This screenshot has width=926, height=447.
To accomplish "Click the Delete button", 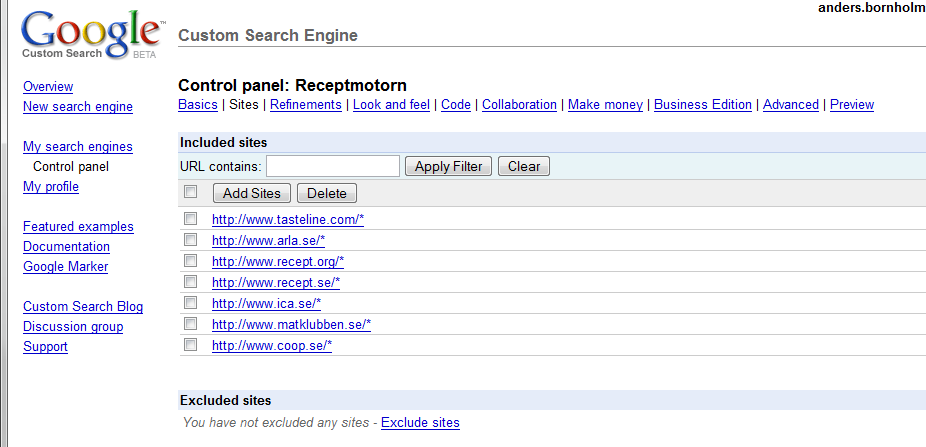I will tap(326, 193).
